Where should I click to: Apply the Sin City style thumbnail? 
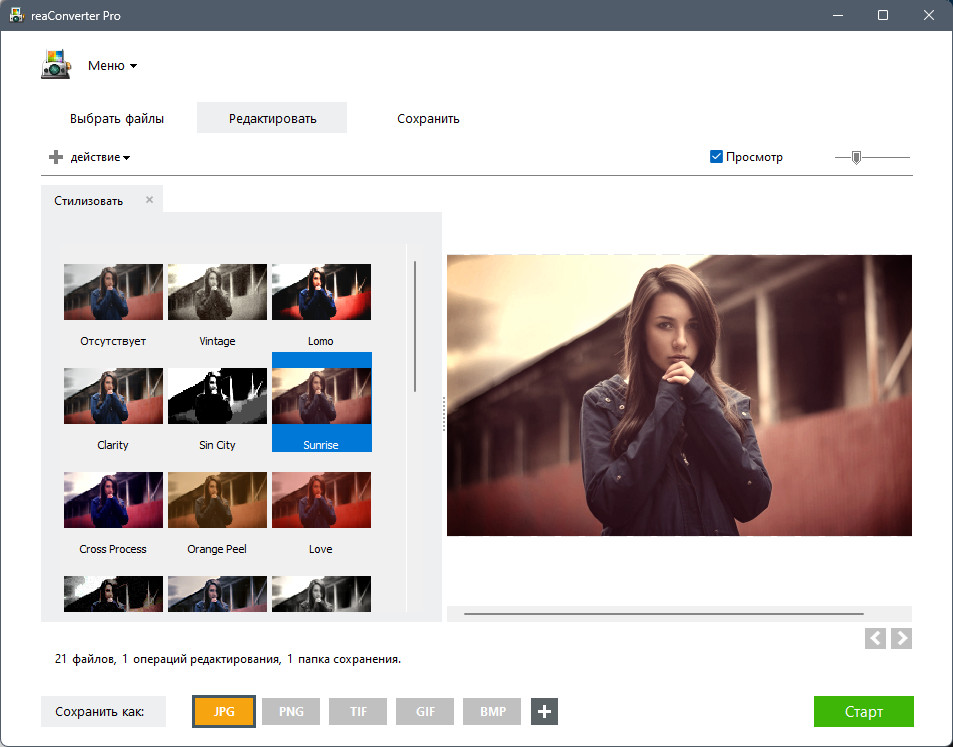point(217,396)
